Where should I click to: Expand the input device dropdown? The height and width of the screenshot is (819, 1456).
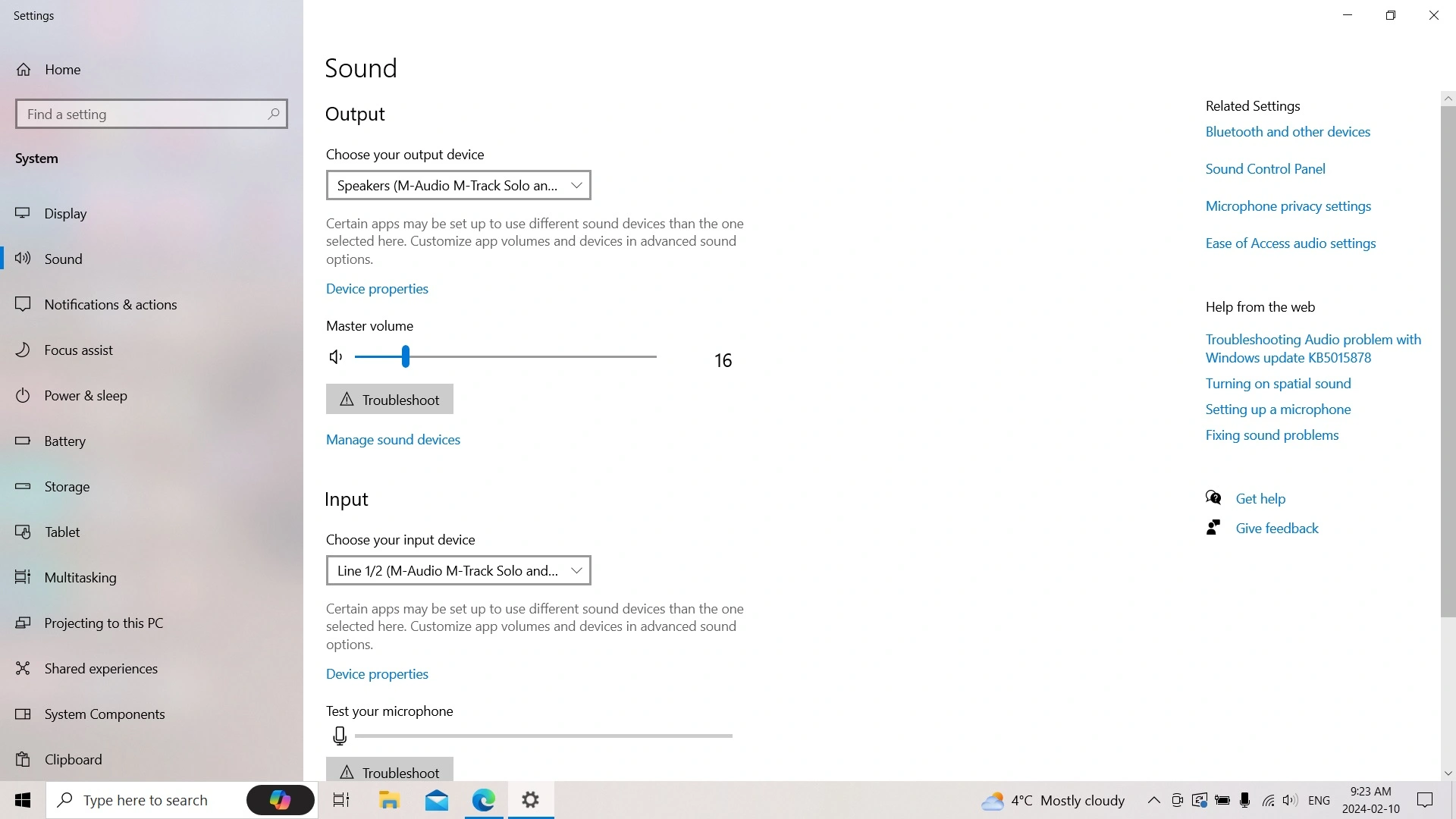tap(458, 570)
